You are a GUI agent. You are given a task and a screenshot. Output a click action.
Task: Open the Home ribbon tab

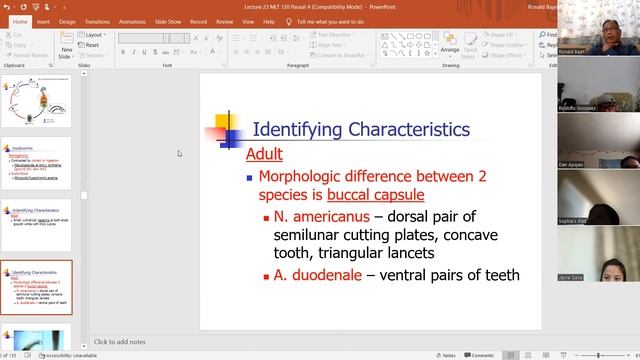point(20,22)
